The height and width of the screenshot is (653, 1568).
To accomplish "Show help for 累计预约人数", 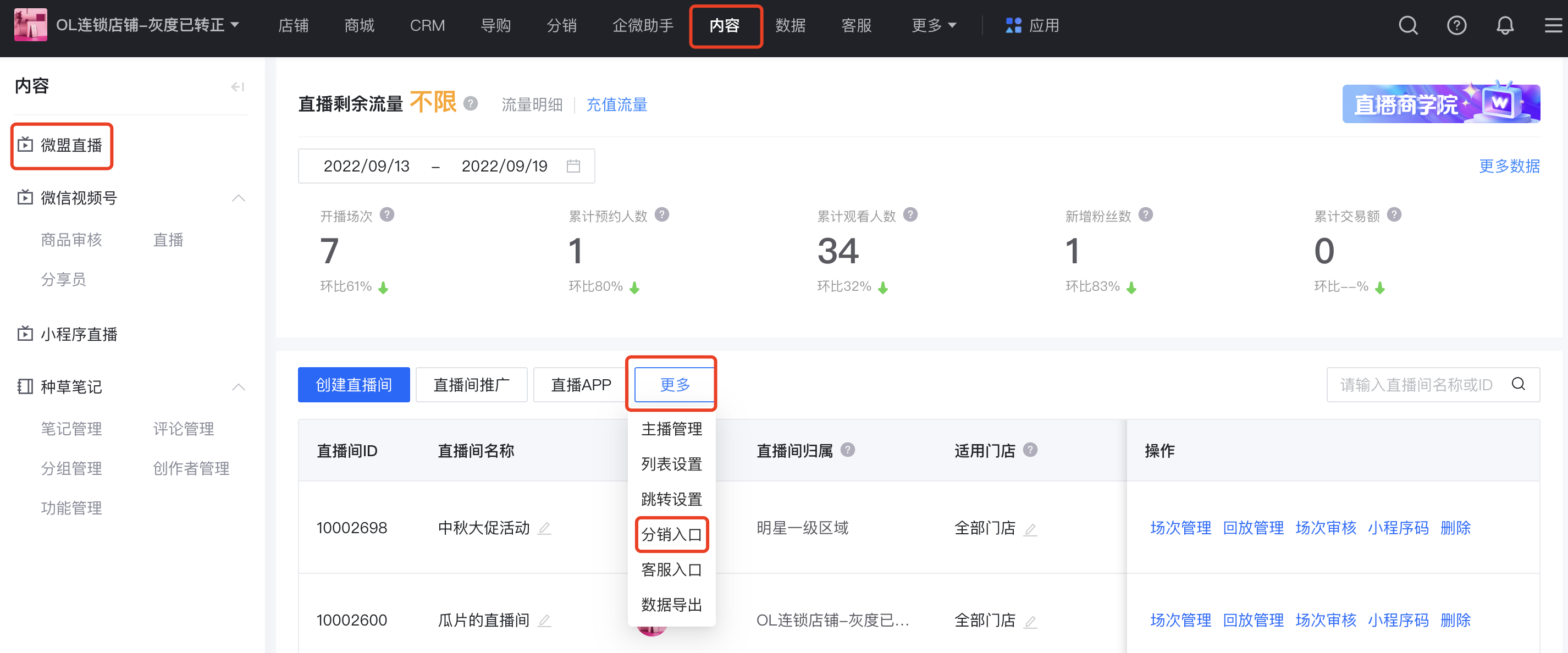I will point(661,215).
